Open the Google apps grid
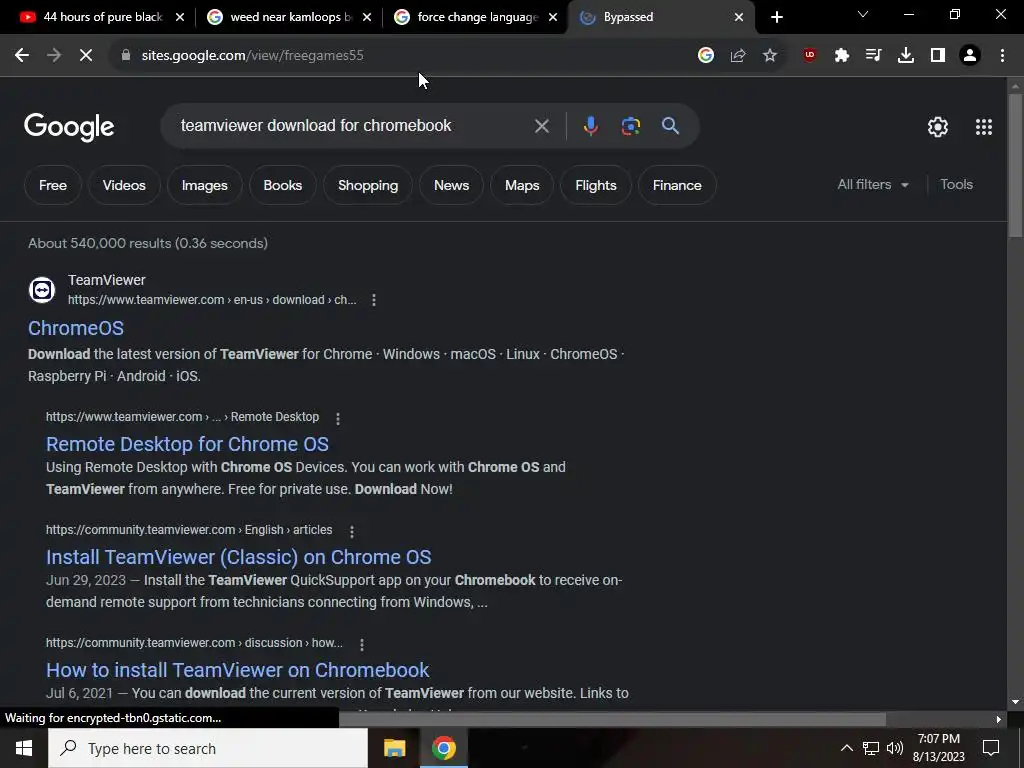 [x=984, y=127]
